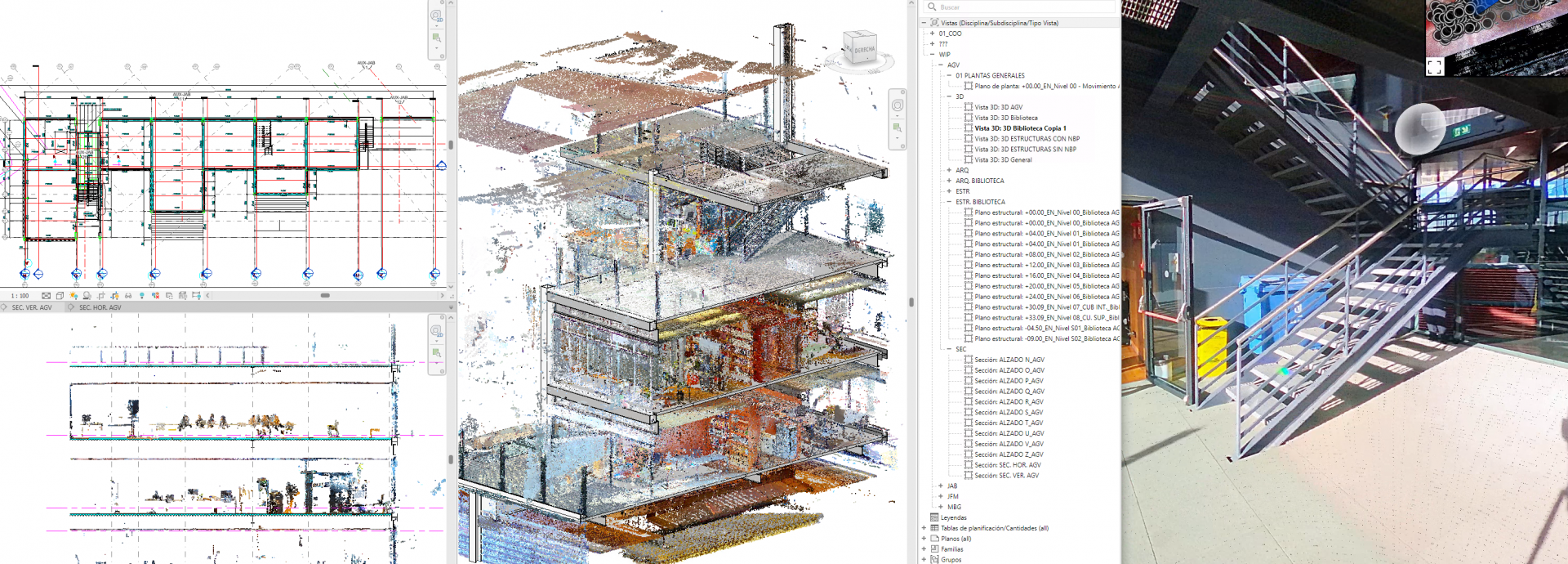
Task: Click the navigation wheel in 3D view
Action: point(897,105)
